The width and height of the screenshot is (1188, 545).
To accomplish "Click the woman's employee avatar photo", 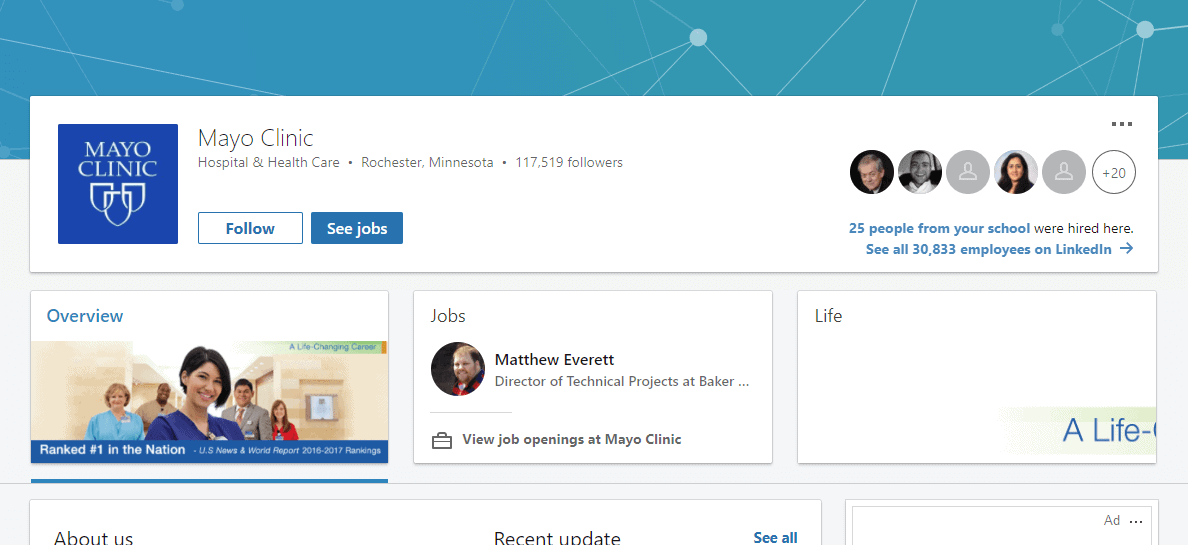I will pyautogui.click(x=1016, y=172).
